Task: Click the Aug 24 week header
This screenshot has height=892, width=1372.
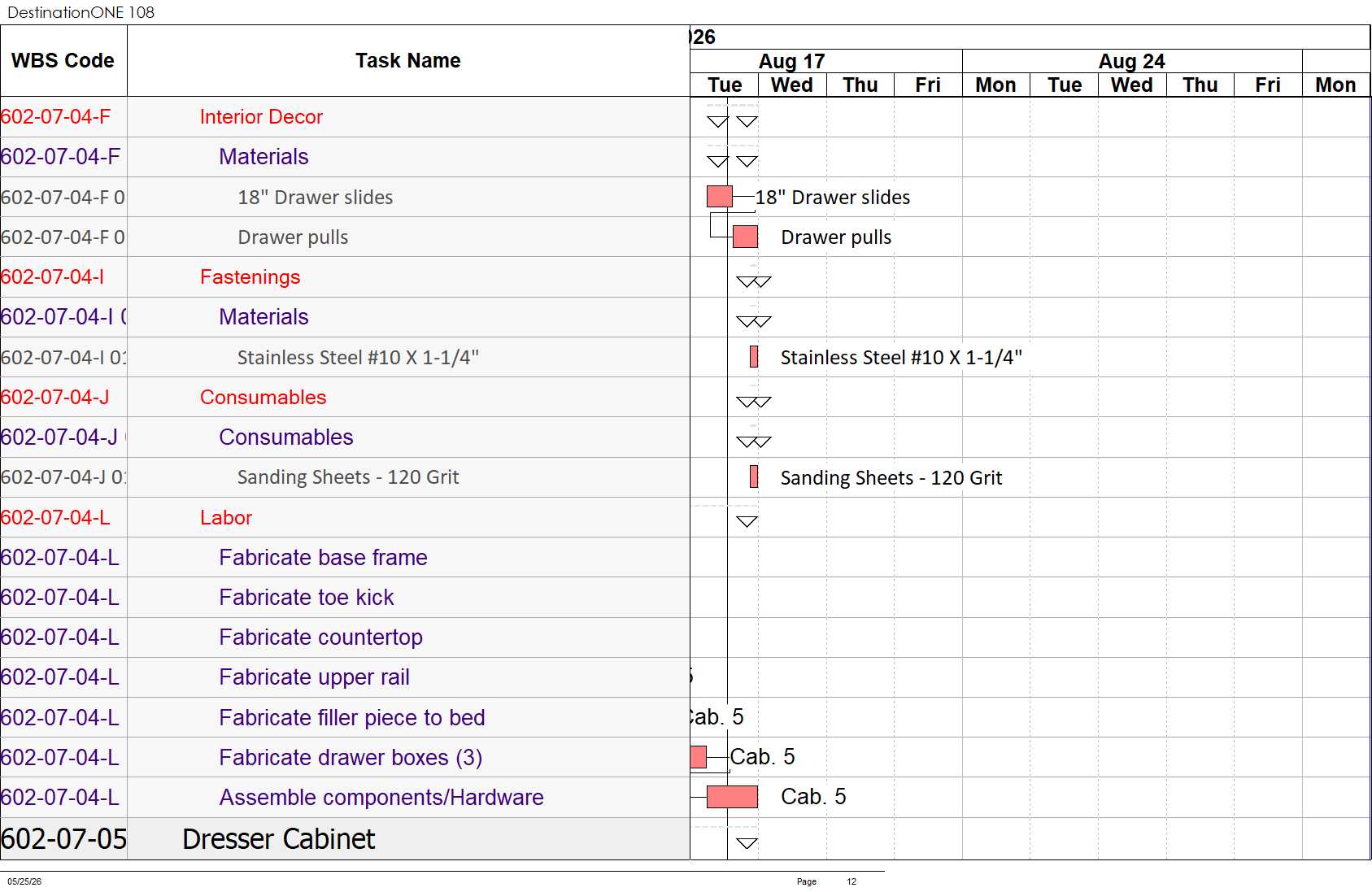Action: click(x=1132, y=62)
